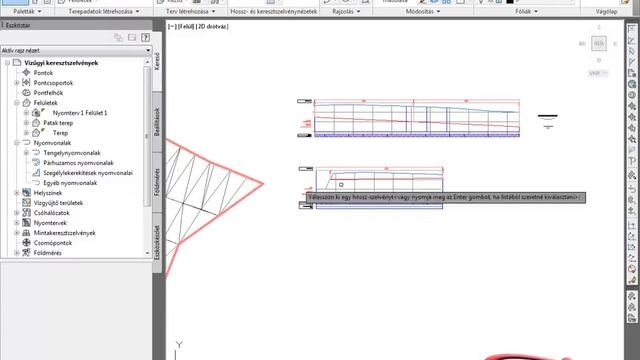Expand the Mintakeresztszelvények tree node
Screen dimensions: 640x360
coord(17,233)
